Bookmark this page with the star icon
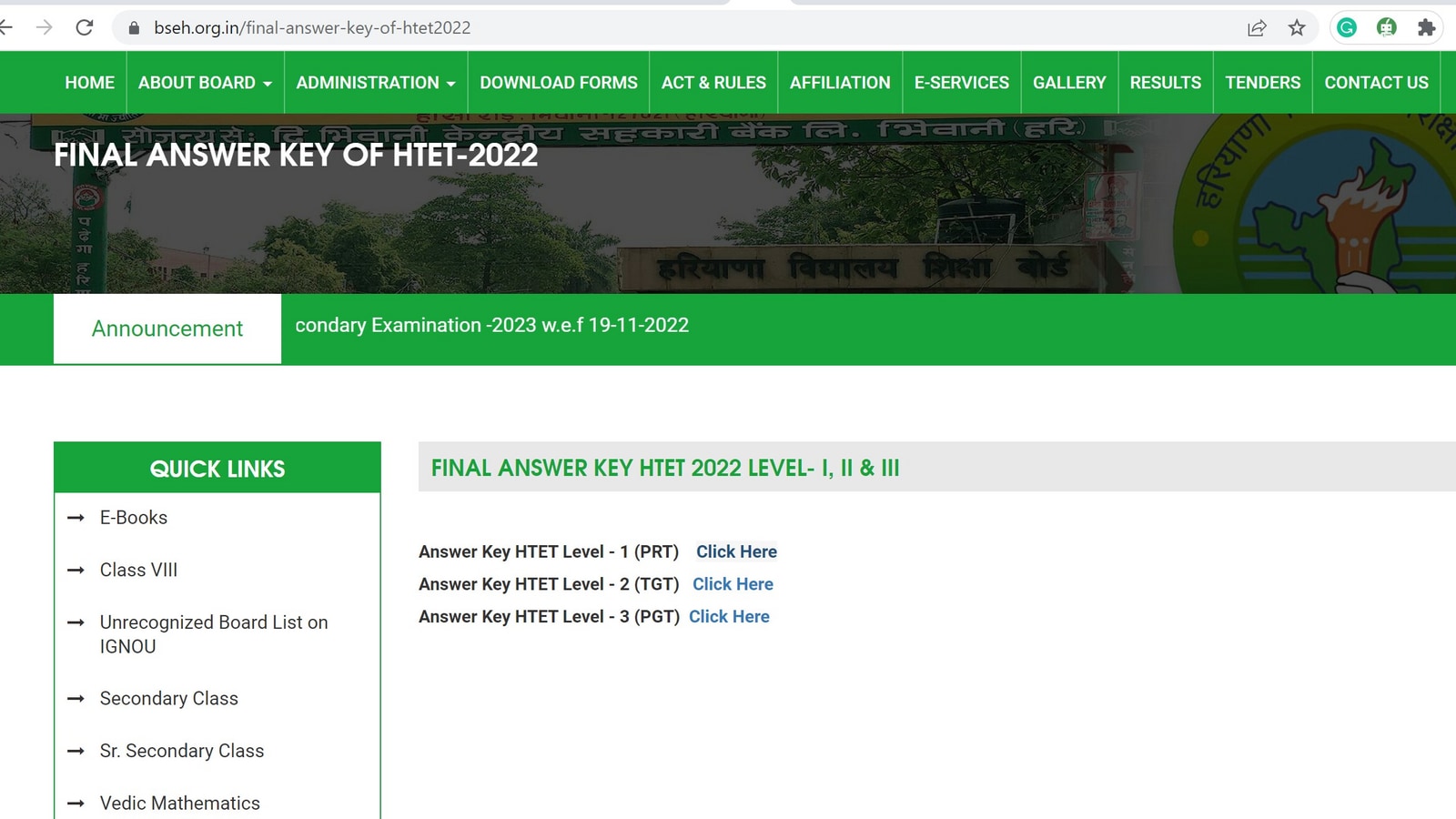This screenshot has width=1456, height=819. pos(1297,27)
